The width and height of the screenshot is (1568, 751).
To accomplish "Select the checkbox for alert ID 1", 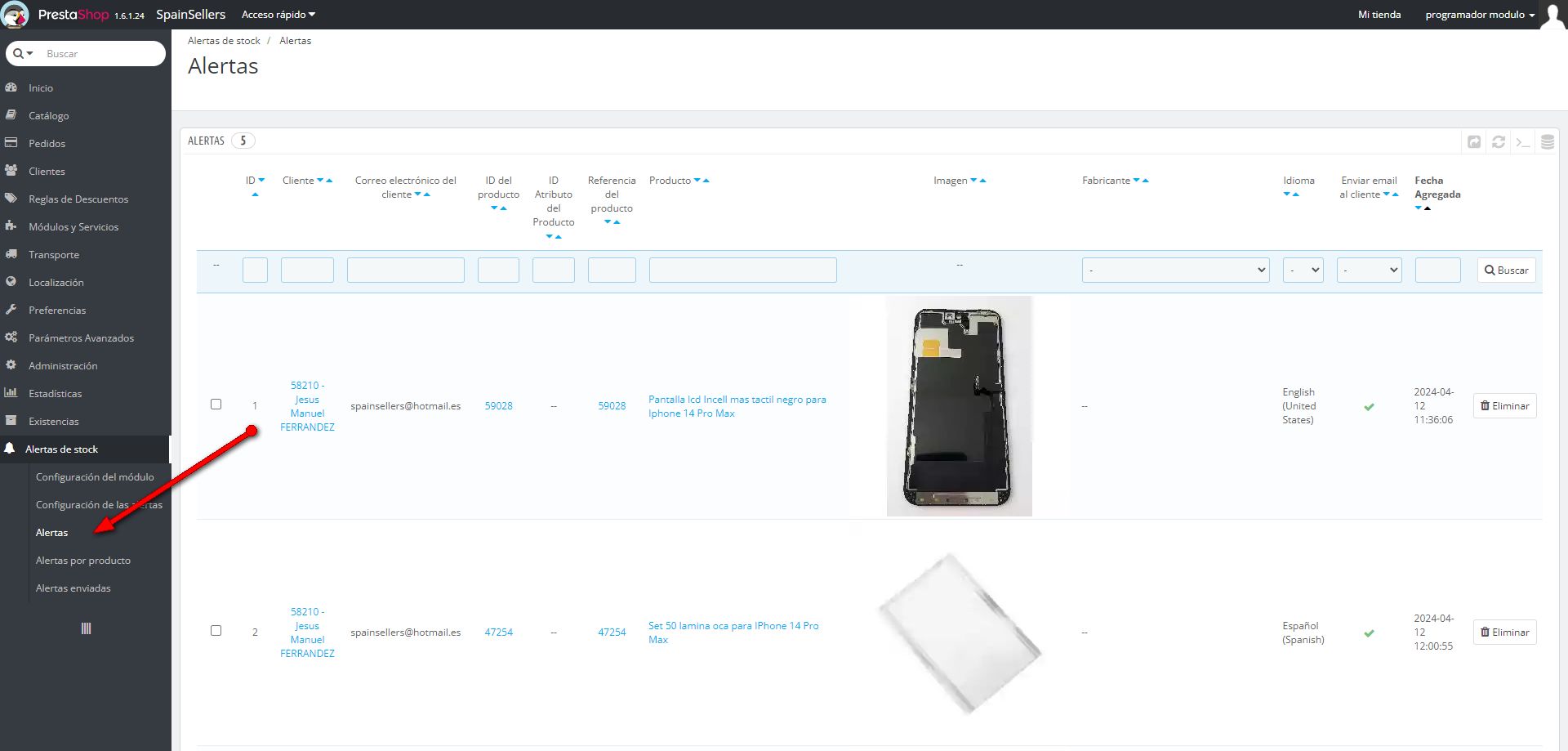I will (x=216, y=405).
